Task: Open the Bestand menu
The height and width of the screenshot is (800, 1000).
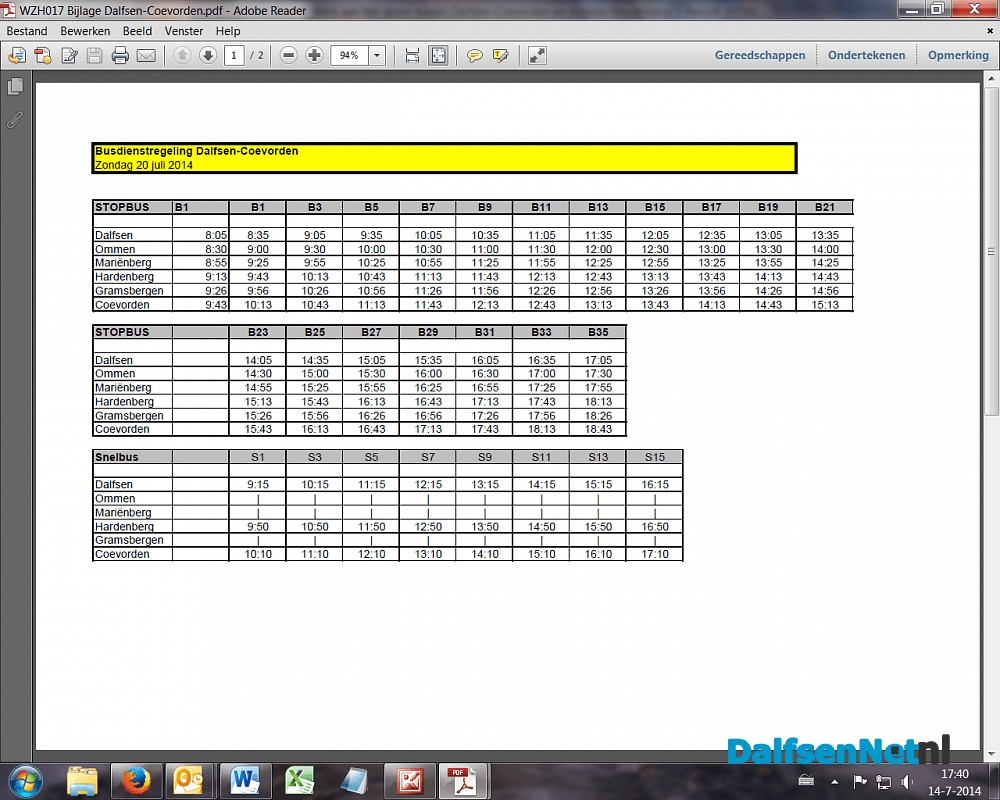Action: click(x=27, y=31)
